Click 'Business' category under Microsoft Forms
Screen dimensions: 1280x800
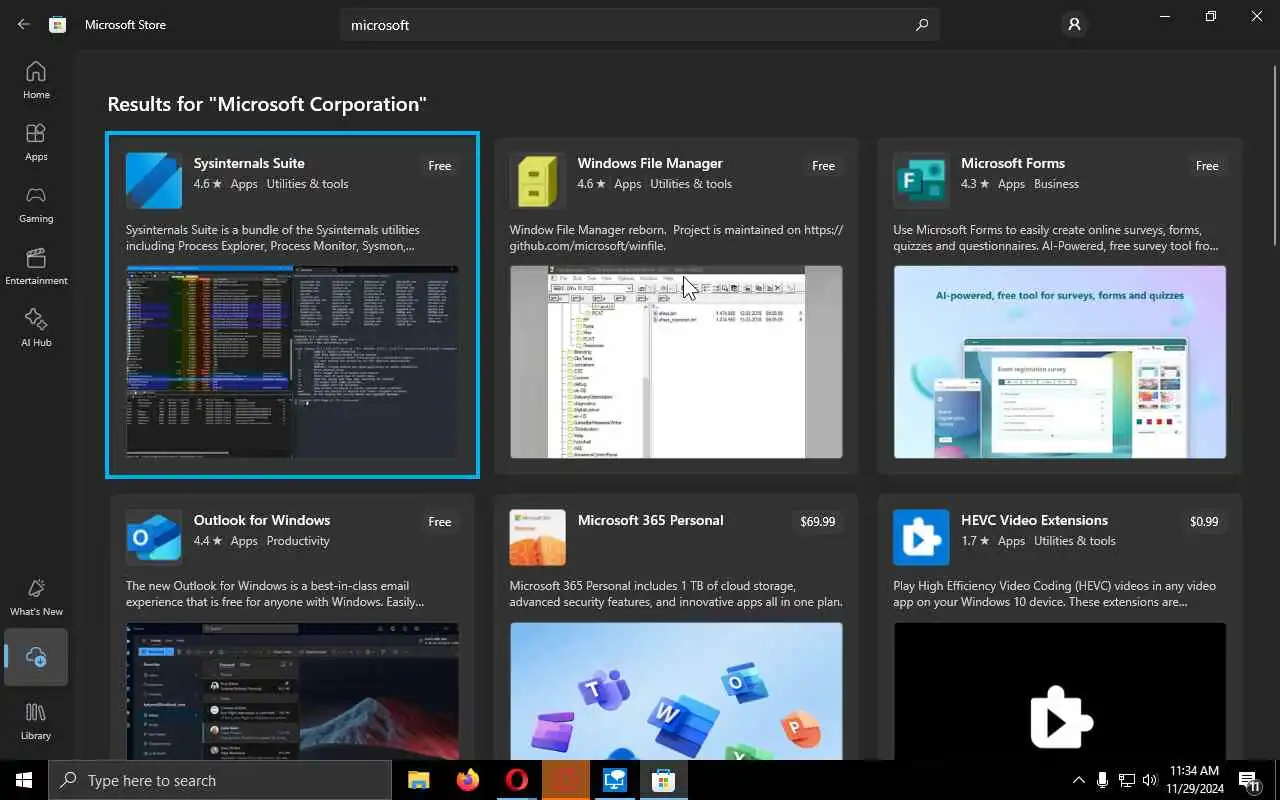tap(1056, 184)
